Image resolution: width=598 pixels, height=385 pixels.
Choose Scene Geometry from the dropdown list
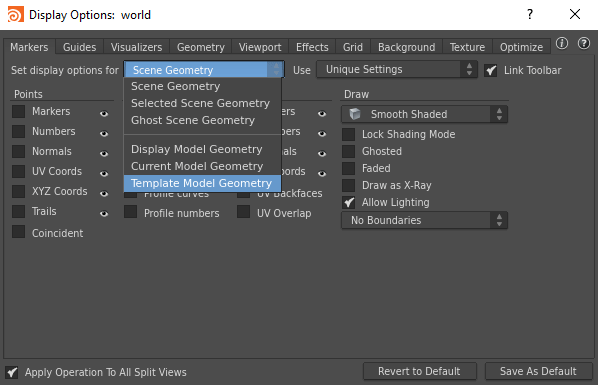[x=203, y=86]
